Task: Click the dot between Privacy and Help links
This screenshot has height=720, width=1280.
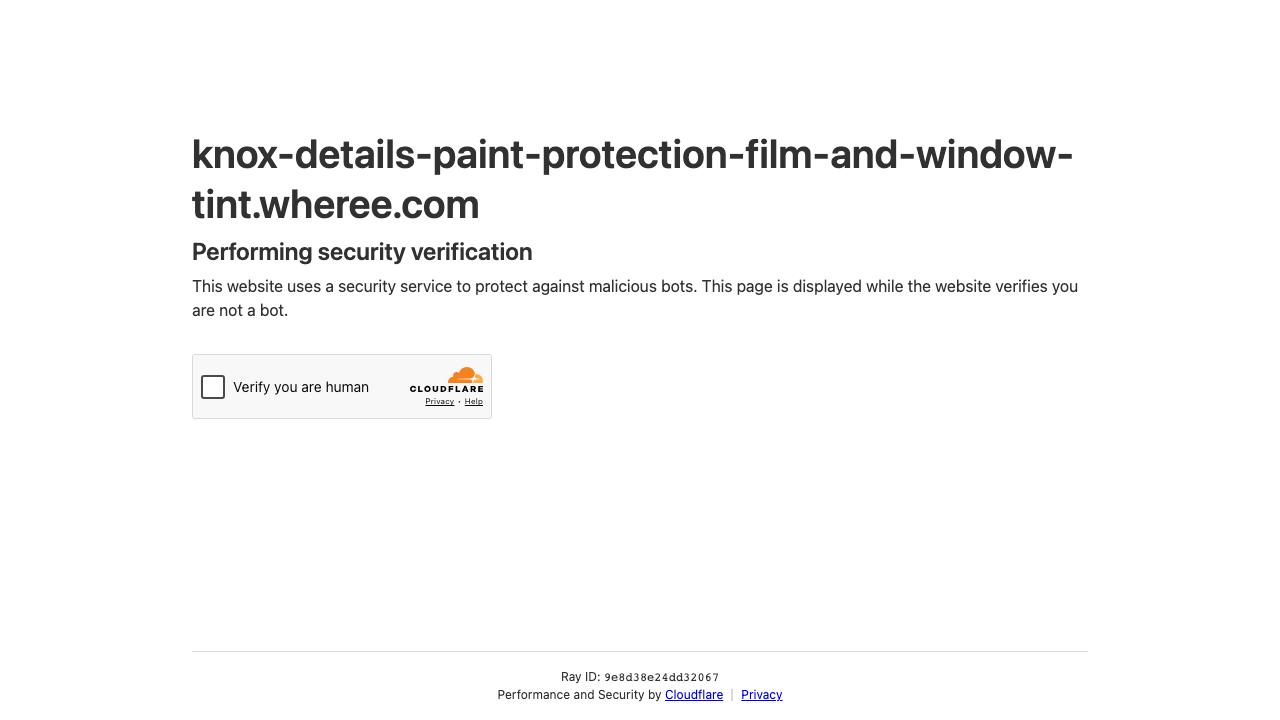Action: [x=458, y=402]
